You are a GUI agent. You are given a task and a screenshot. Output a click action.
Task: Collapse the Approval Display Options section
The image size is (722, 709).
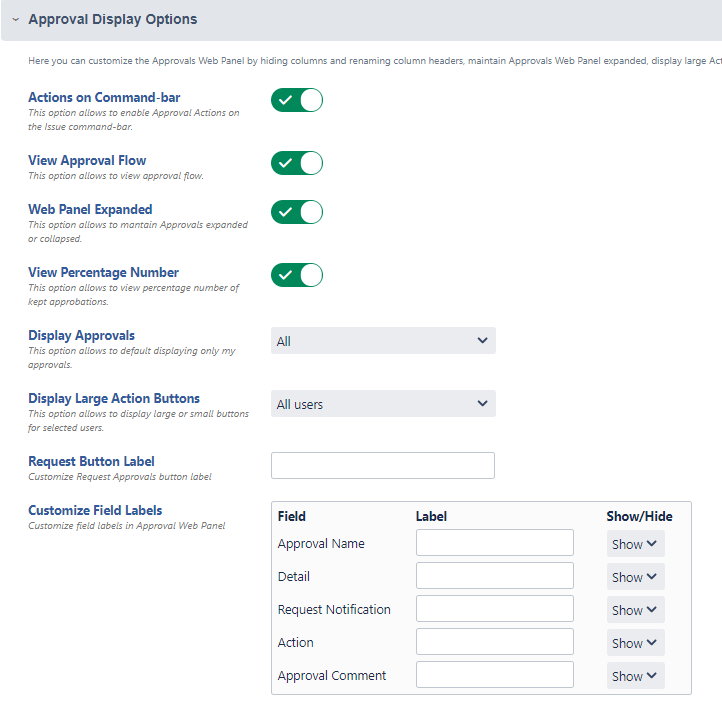(16, 19)
